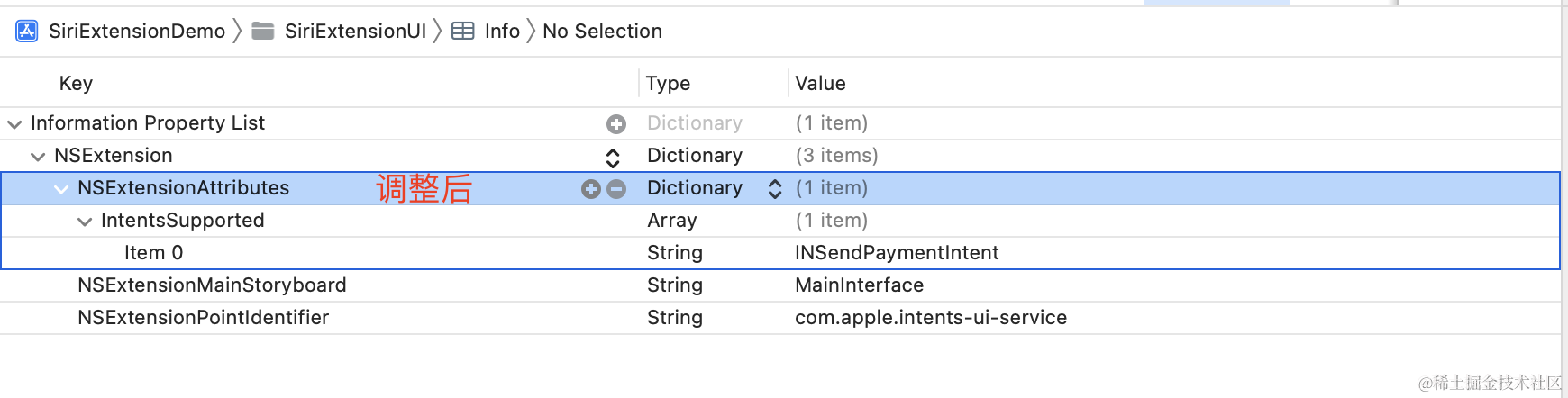Viewport: 1568px width, 398px height.
Task: Click the SiriExtensionDemo project icon in breadcrumb
Action: [26, 32]
